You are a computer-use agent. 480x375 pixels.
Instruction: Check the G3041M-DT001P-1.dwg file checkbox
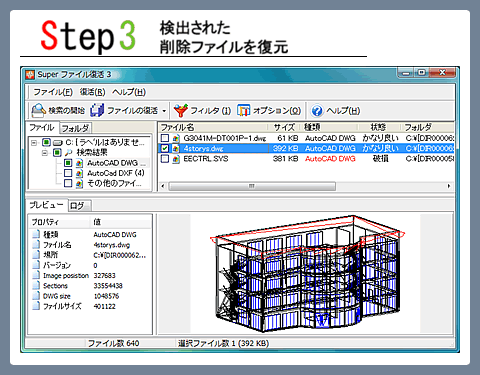pos(165,138)
